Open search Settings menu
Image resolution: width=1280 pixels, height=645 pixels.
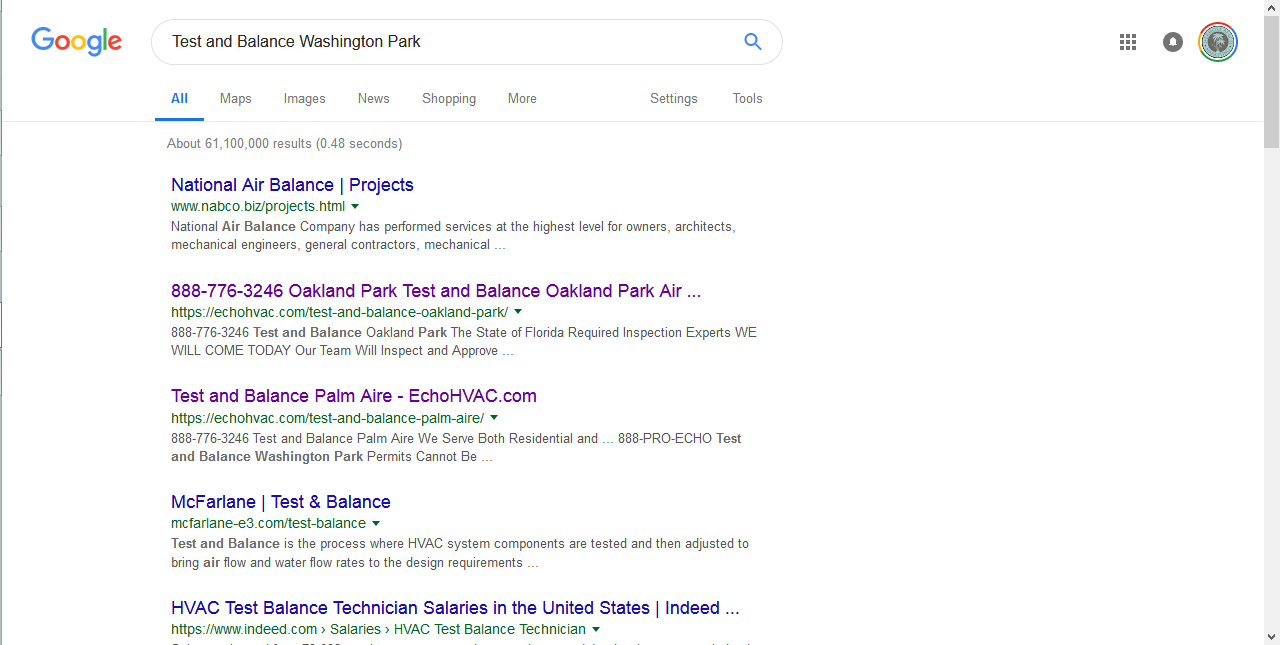(673, 99)
